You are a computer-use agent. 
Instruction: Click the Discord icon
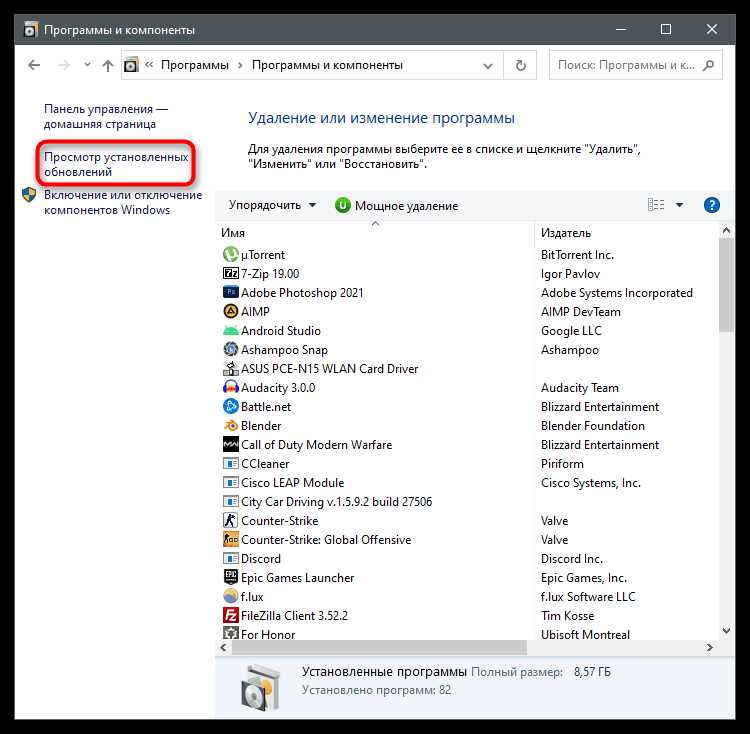[x=231, y=559]
